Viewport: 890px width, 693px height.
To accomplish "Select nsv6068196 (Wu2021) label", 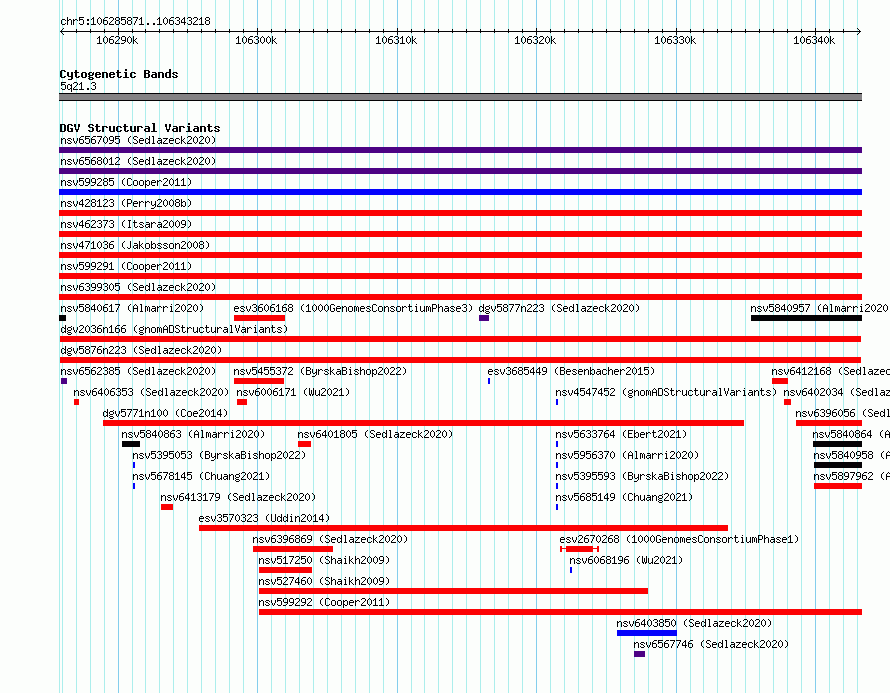I will click(x=626, y=560).
